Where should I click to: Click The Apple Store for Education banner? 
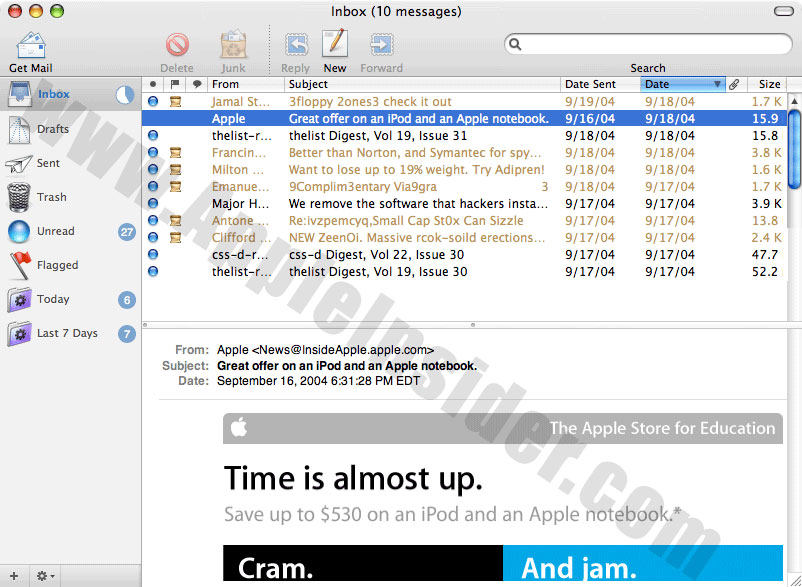click(x=503, y=428)
